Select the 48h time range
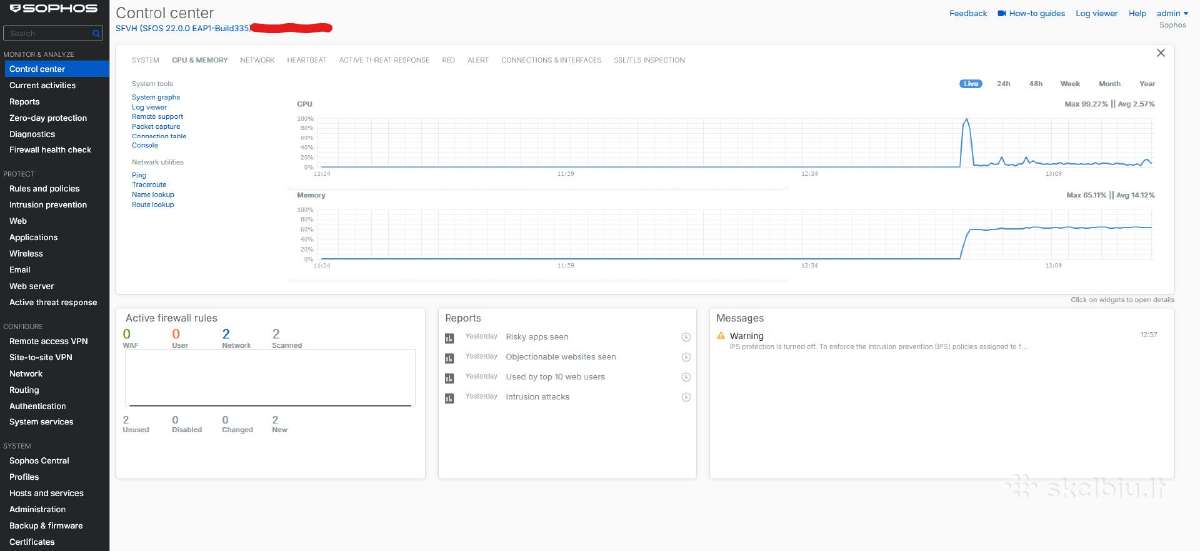 (x=1035, y=84)
